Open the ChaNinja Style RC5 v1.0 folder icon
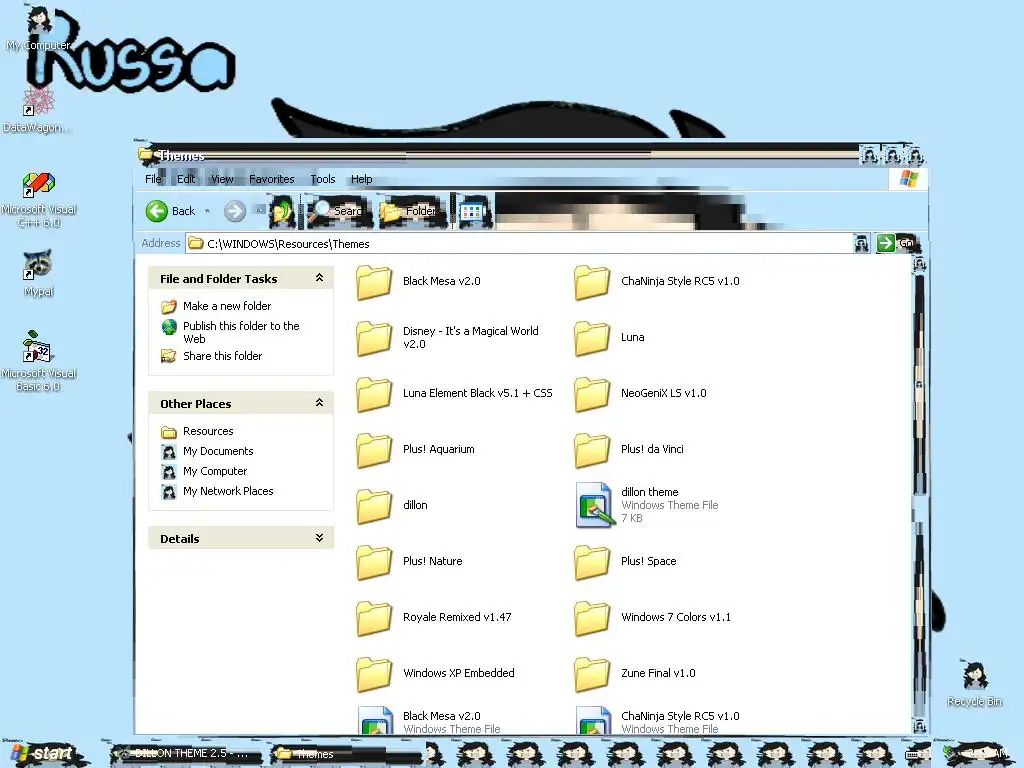The height and width of the screenshot is (768, 1024). point(592,282)
